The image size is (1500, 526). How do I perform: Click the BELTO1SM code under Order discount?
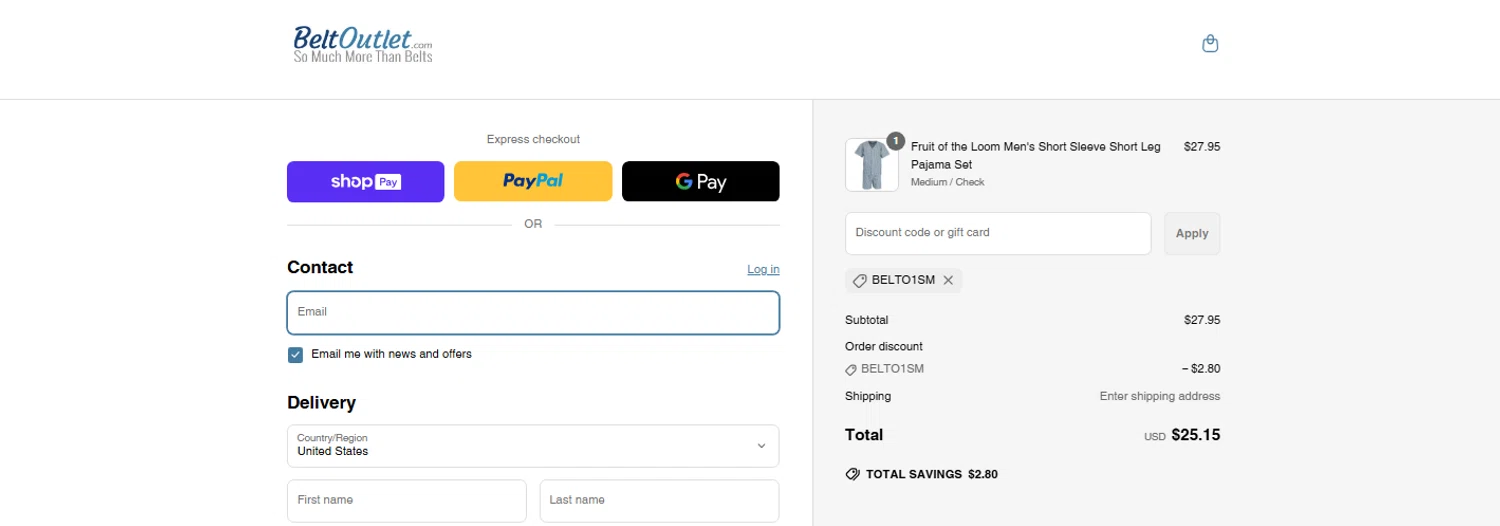[892, 369]
